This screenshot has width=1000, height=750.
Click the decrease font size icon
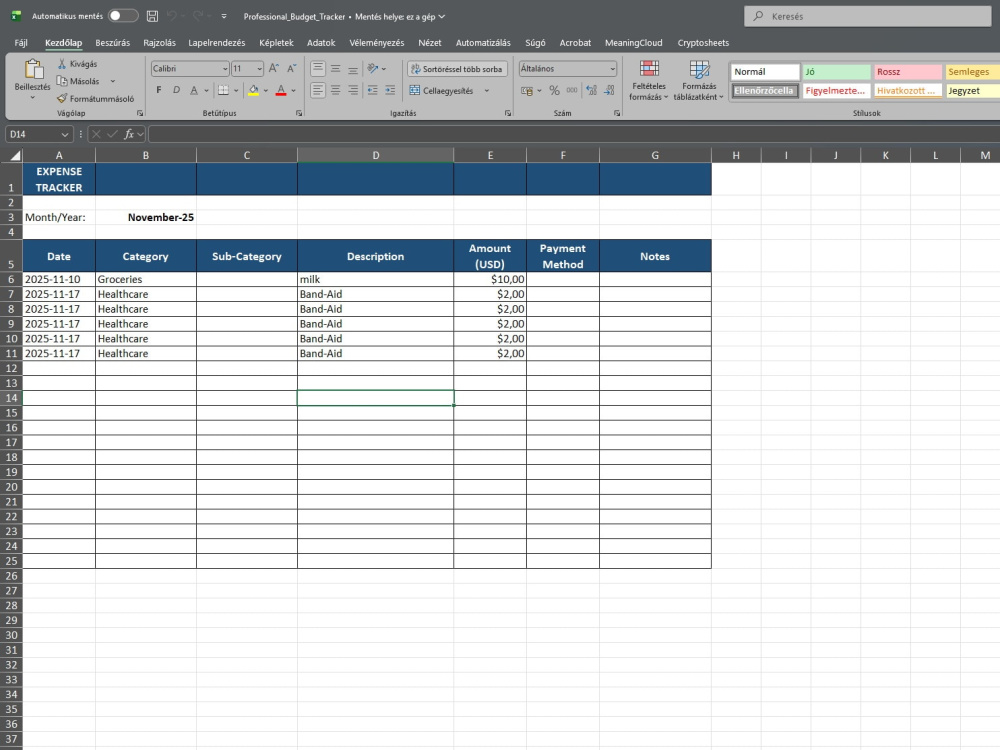coord(291,68)
